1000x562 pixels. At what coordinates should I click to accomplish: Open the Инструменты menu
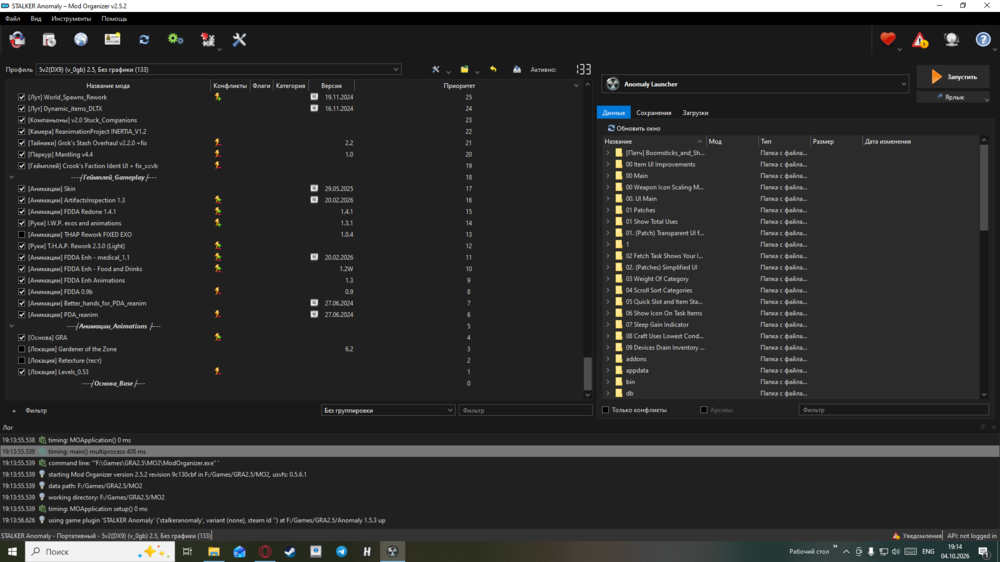tap(71, 18)
